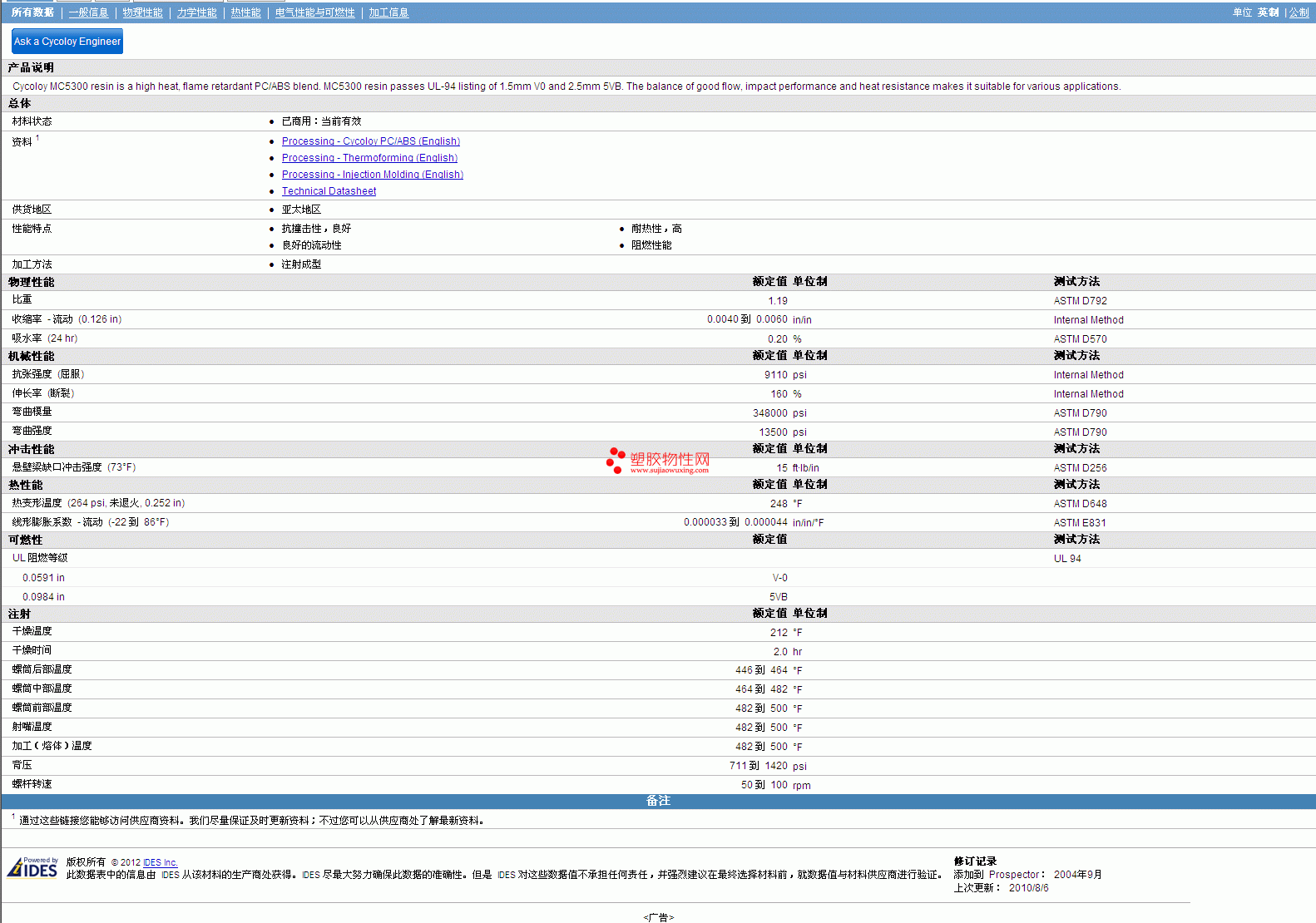1316x923 pixels.
Task: Open Processing - Thermoforming (English) link
Action: (369, 158)
